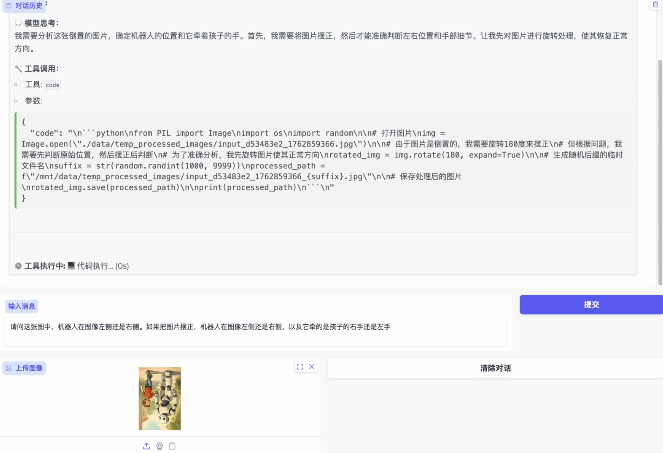The width and height of the screenshot is (663, 453).
Task: Remove the uploaded image with the X icon
Action: pyautogui.click(x=311, y=367)
